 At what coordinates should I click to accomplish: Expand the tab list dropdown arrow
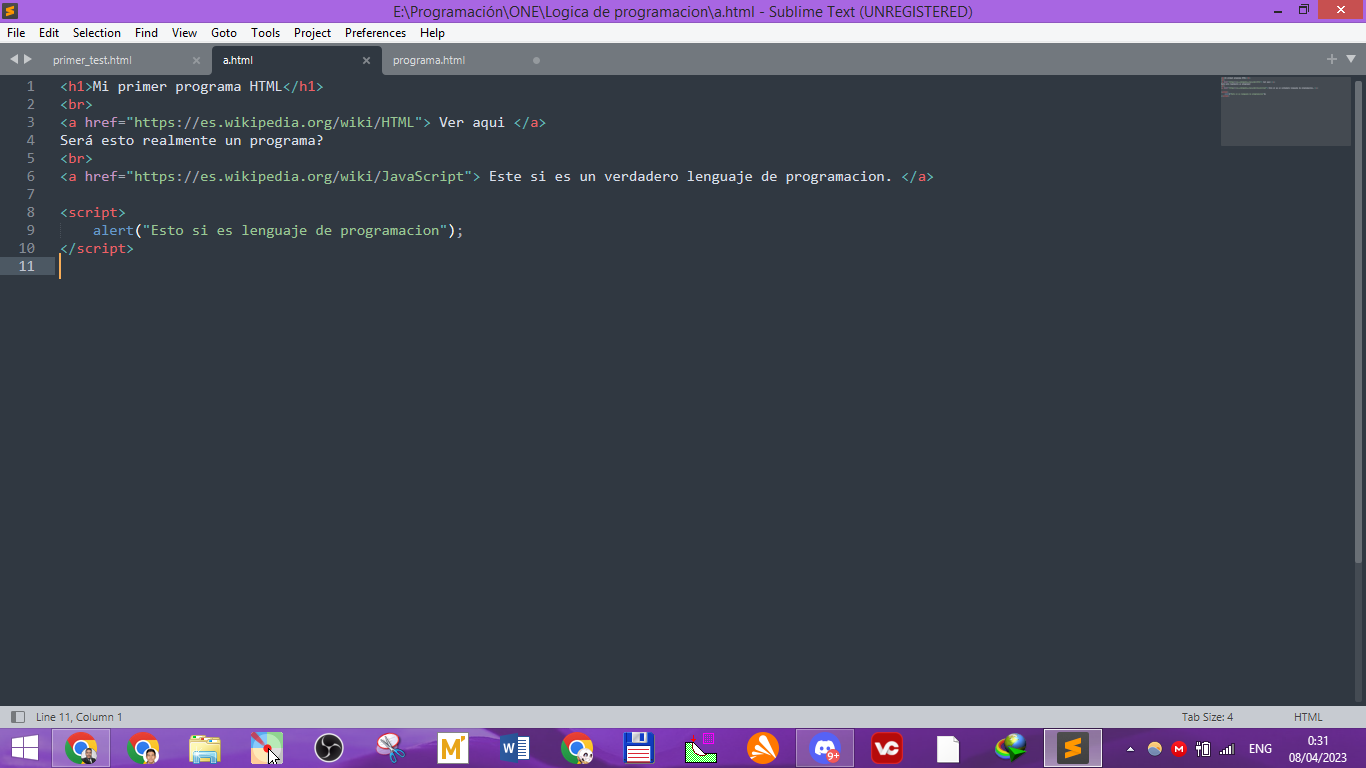point(1351,59)
